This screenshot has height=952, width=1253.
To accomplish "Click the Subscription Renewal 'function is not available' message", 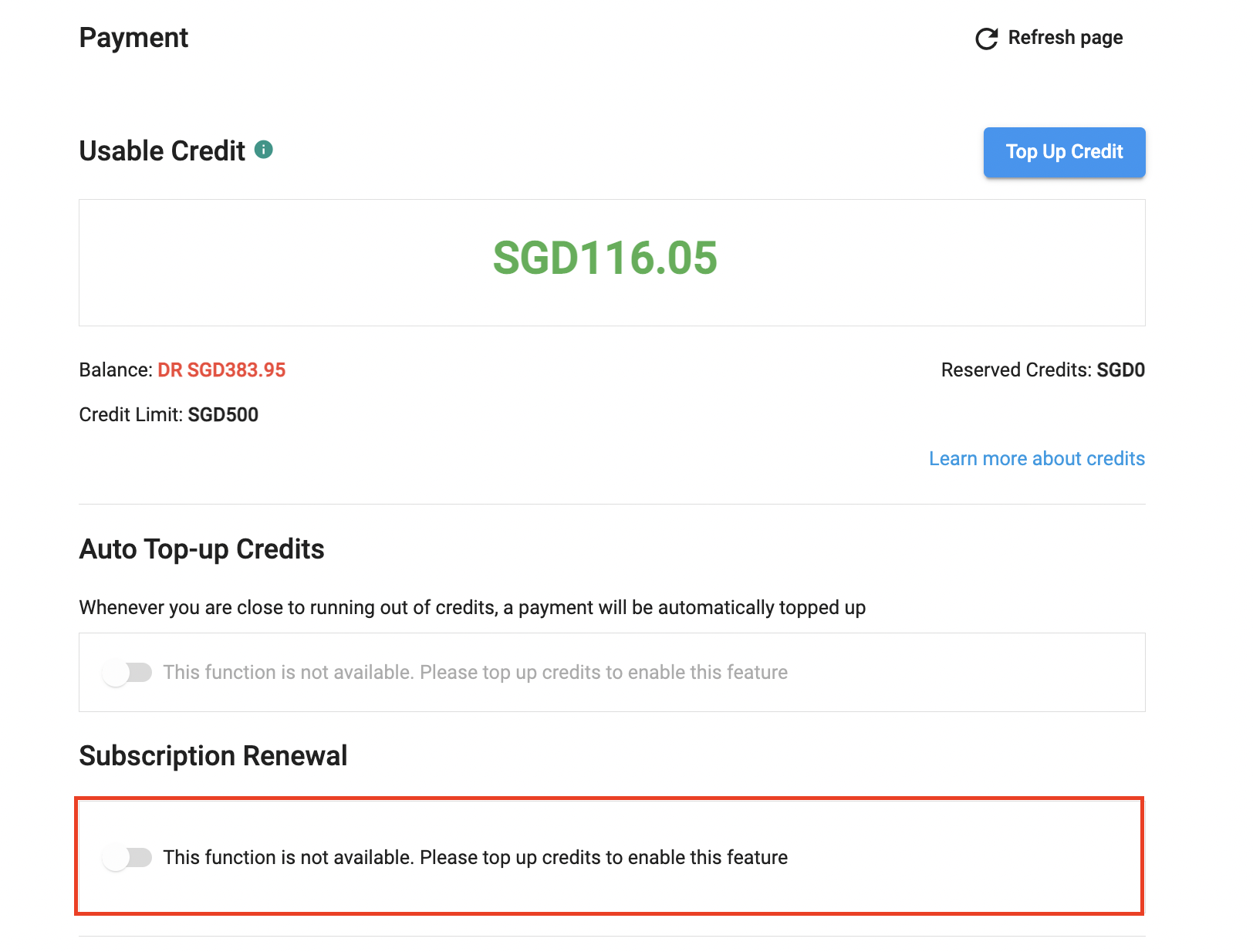I will [x=475, y=858].
